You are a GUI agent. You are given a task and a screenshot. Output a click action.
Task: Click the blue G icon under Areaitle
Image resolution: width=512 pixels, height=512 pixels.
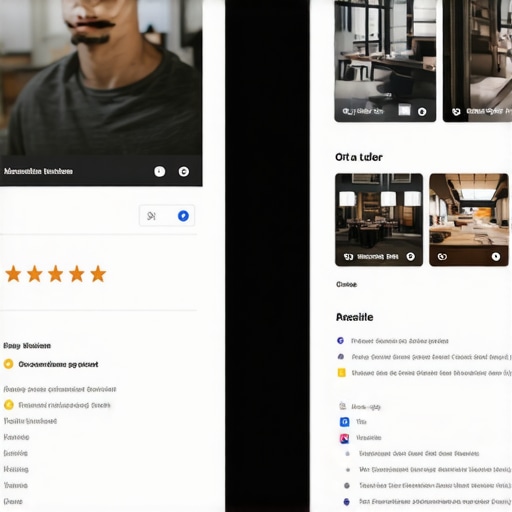340,340
